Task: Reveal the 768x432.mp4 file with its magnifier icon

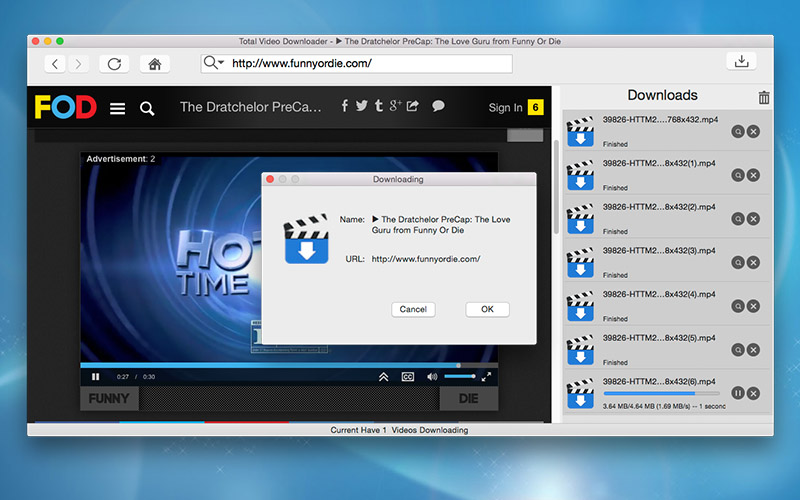Action: 738,132
